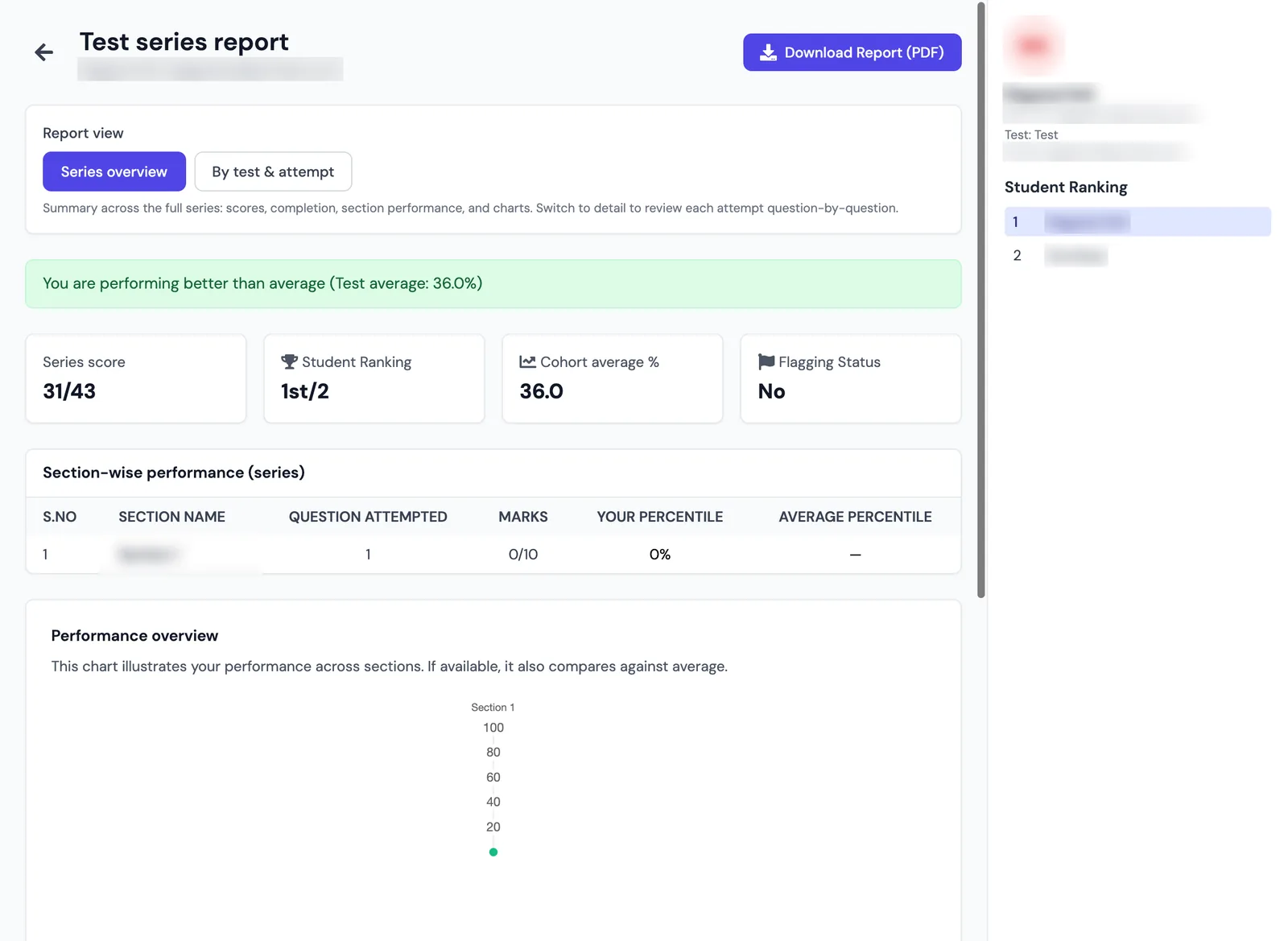Click the Performance overview heading

point(134,636)
